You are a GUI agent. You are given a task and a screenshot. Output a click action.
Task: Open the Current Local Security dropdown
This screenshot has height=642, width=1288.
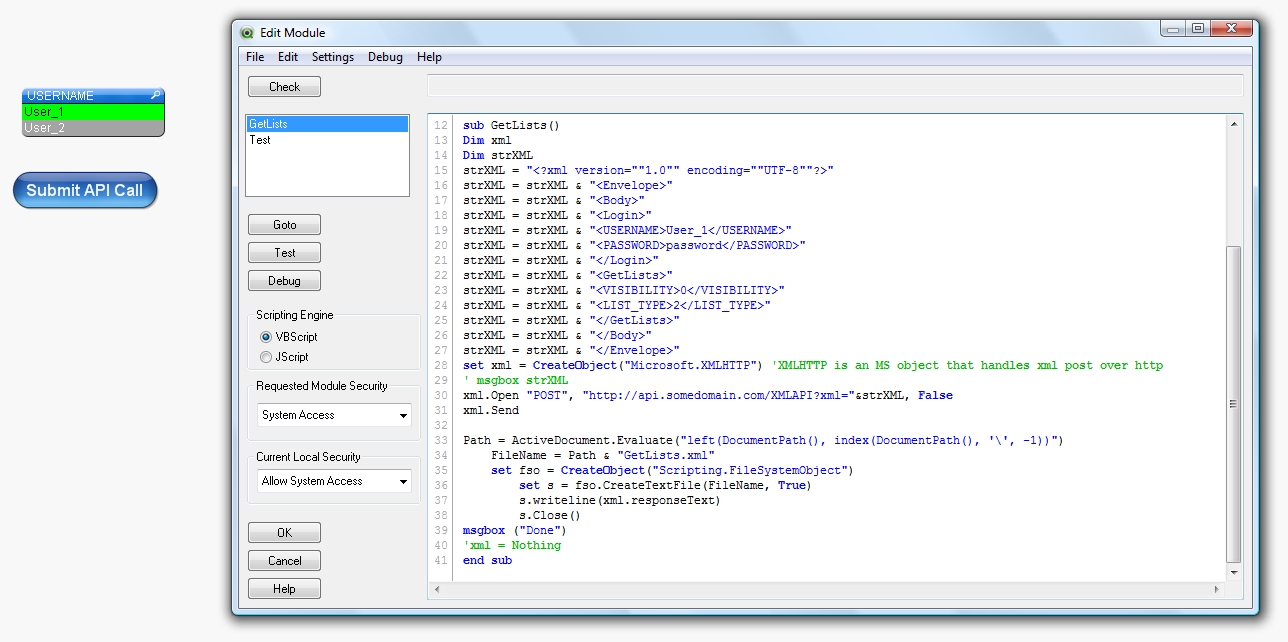point(403,481)
